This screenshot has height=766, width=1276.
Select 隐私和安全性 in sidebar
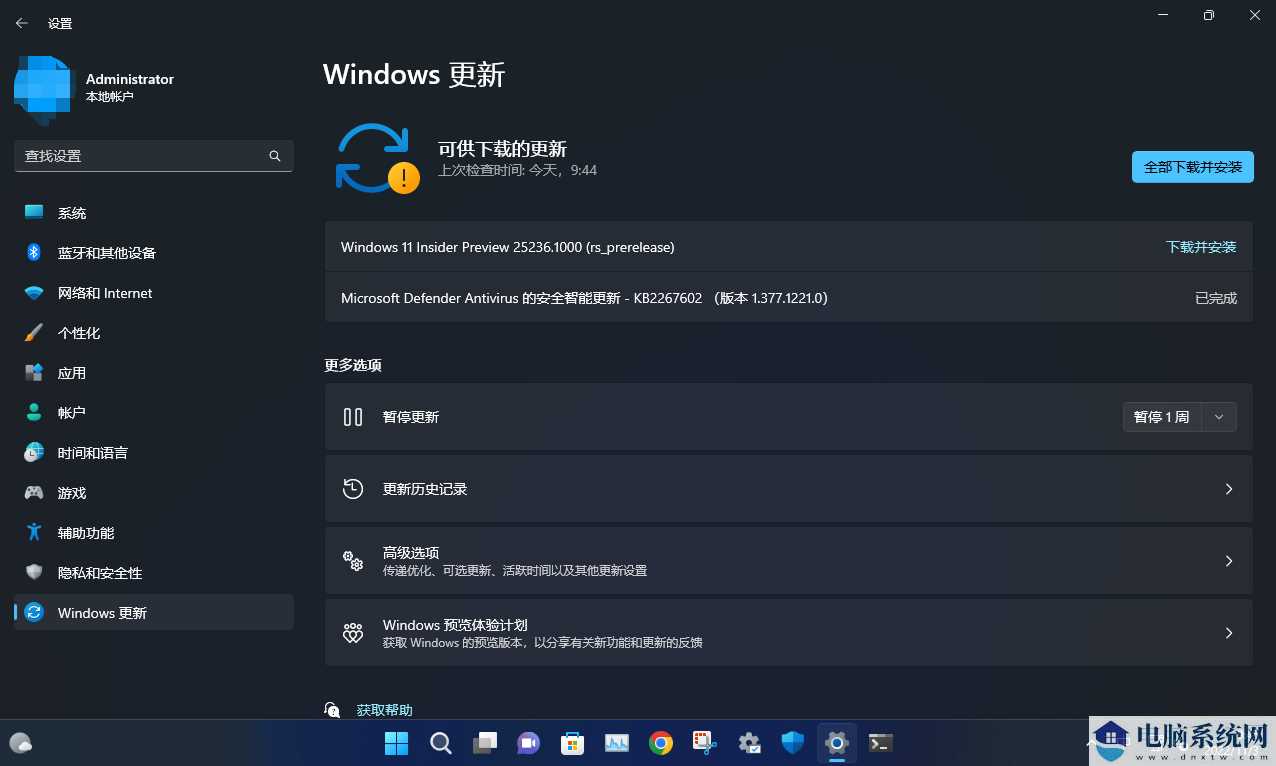click(101, 573)
